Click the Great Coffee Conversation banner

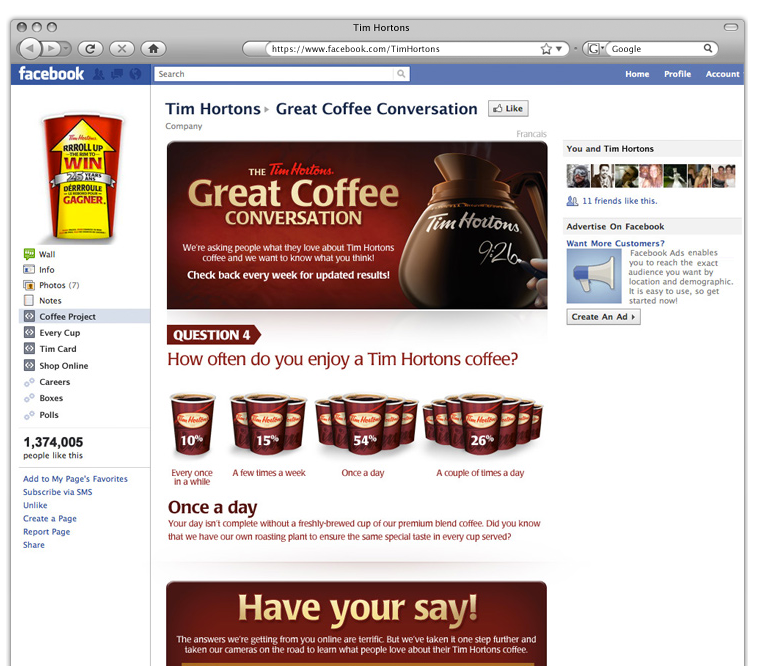tap(357, 225)
